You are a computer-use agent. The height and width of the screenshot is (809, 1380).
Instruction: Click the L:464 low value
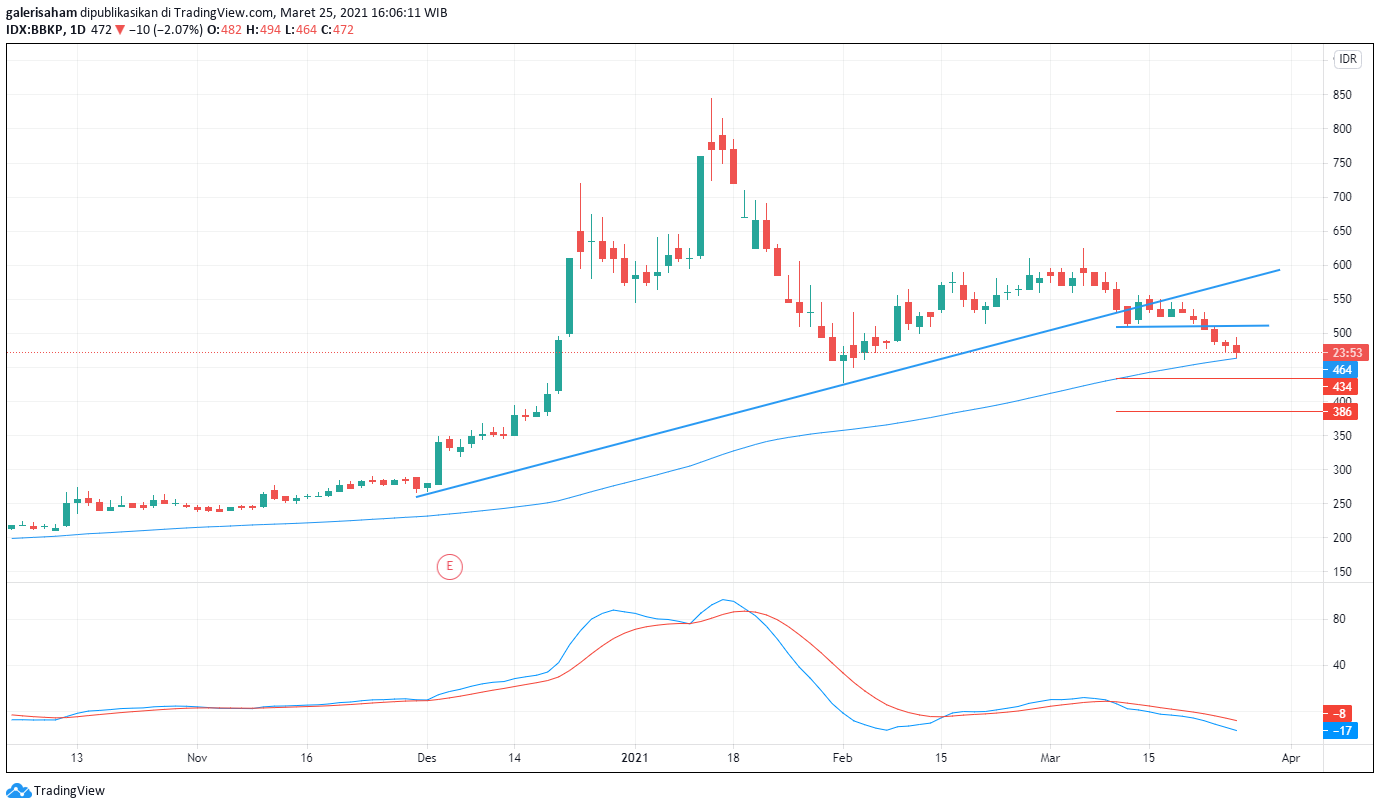point(303,30)
